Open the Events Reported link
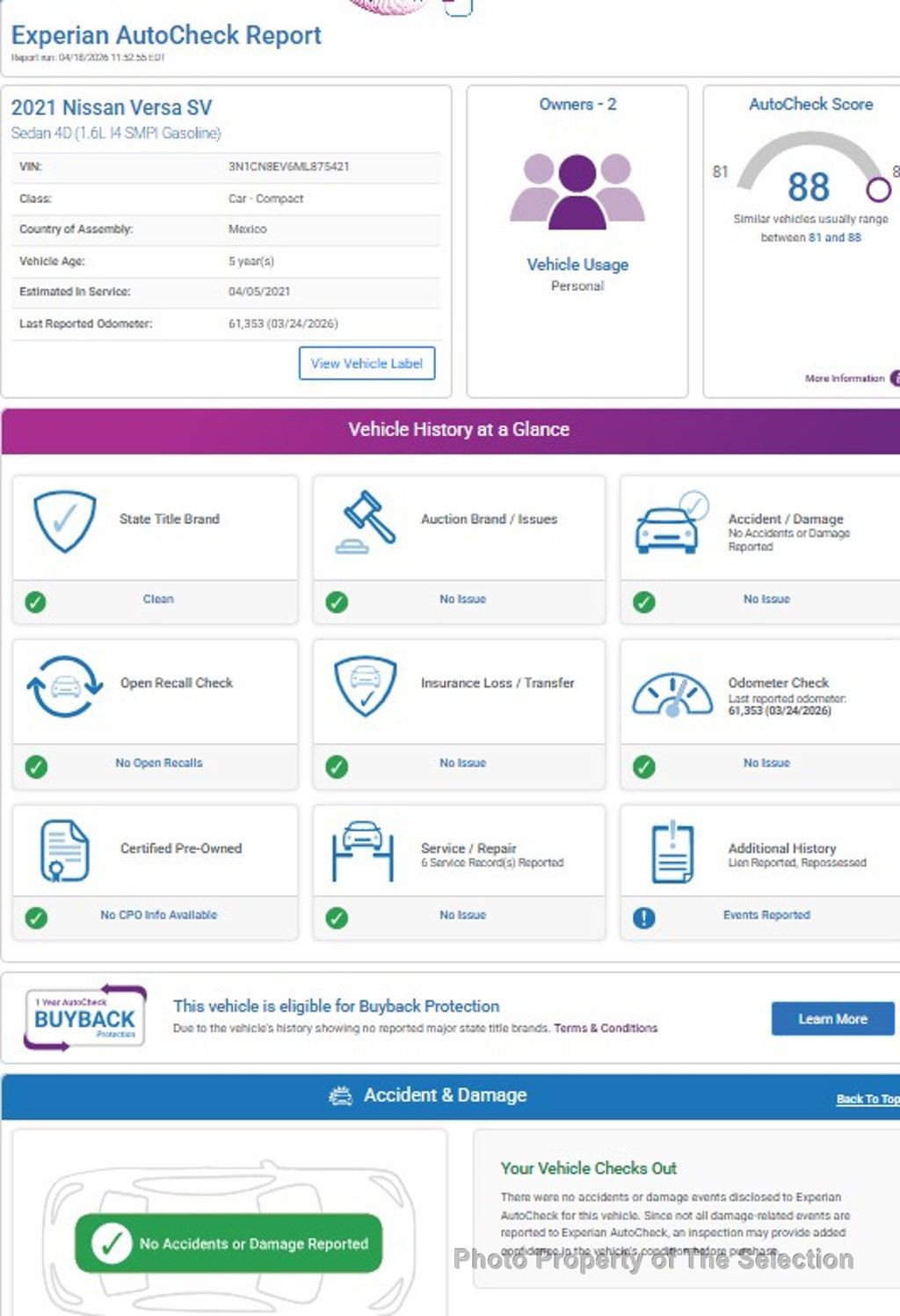900x1316 pixels. coord(766,915)
